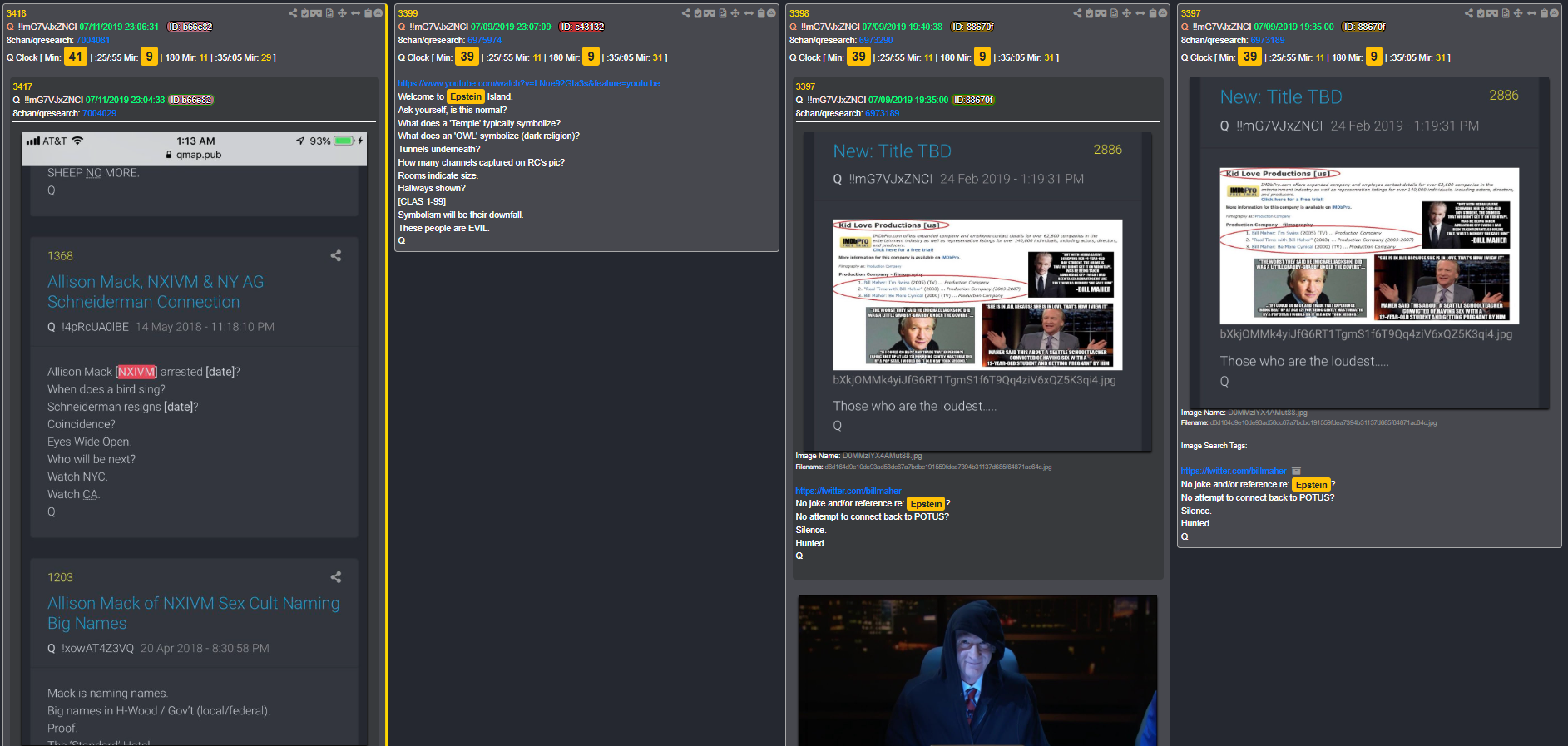The height and width of the screenshot is (746, 1568).
Task: Click the share icon on embedded drop 1203
Action: click(336, 576)
